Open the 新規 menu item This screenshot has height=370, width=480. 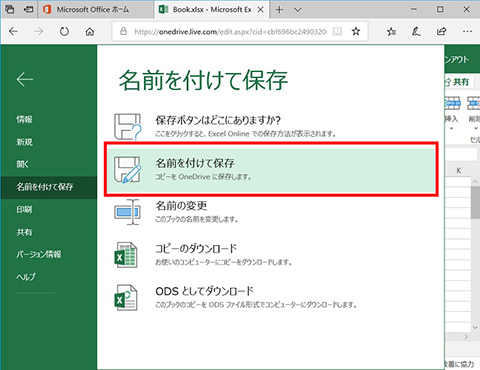(24, 142)
